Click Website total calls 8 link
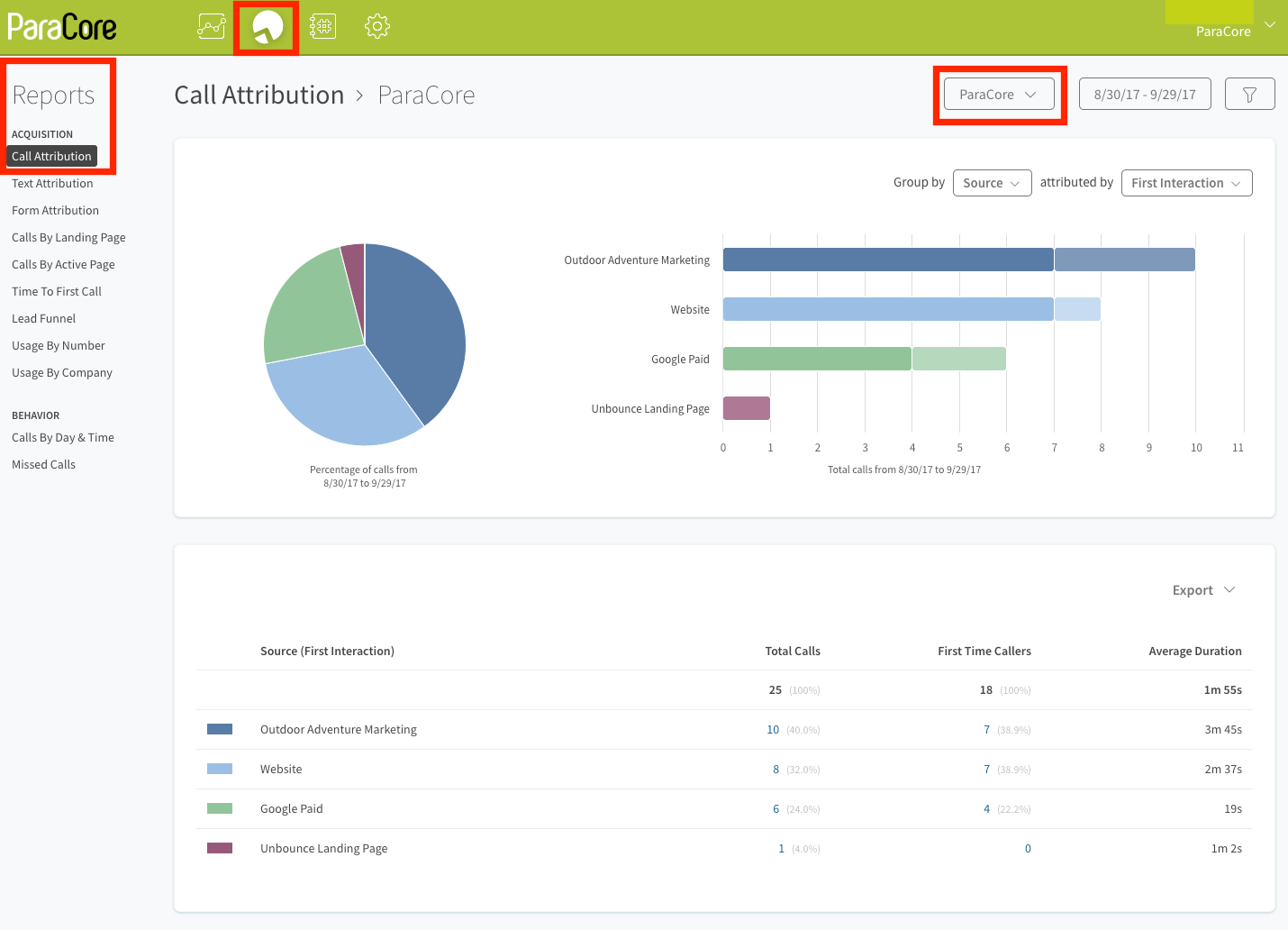The width and height of the screenshot is (1288, 930). [776, 770]
